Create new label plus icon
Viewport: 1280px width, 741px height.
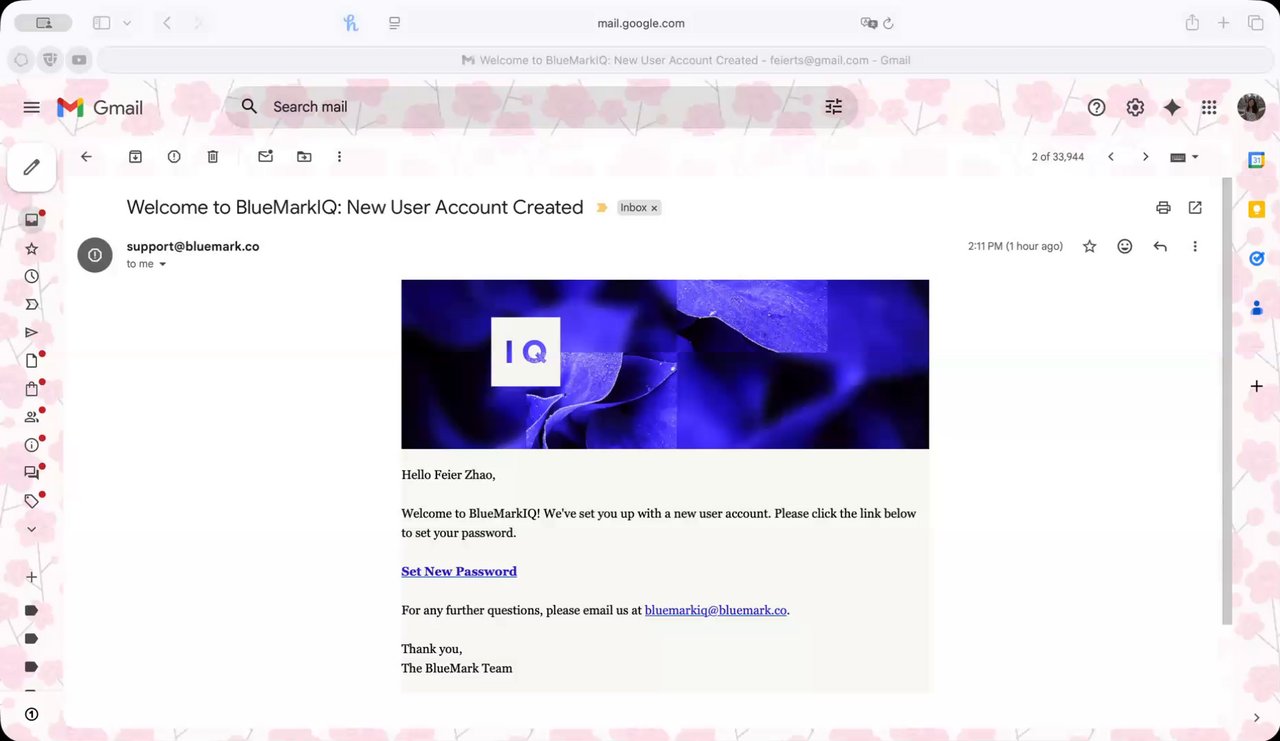coord(32,577)
